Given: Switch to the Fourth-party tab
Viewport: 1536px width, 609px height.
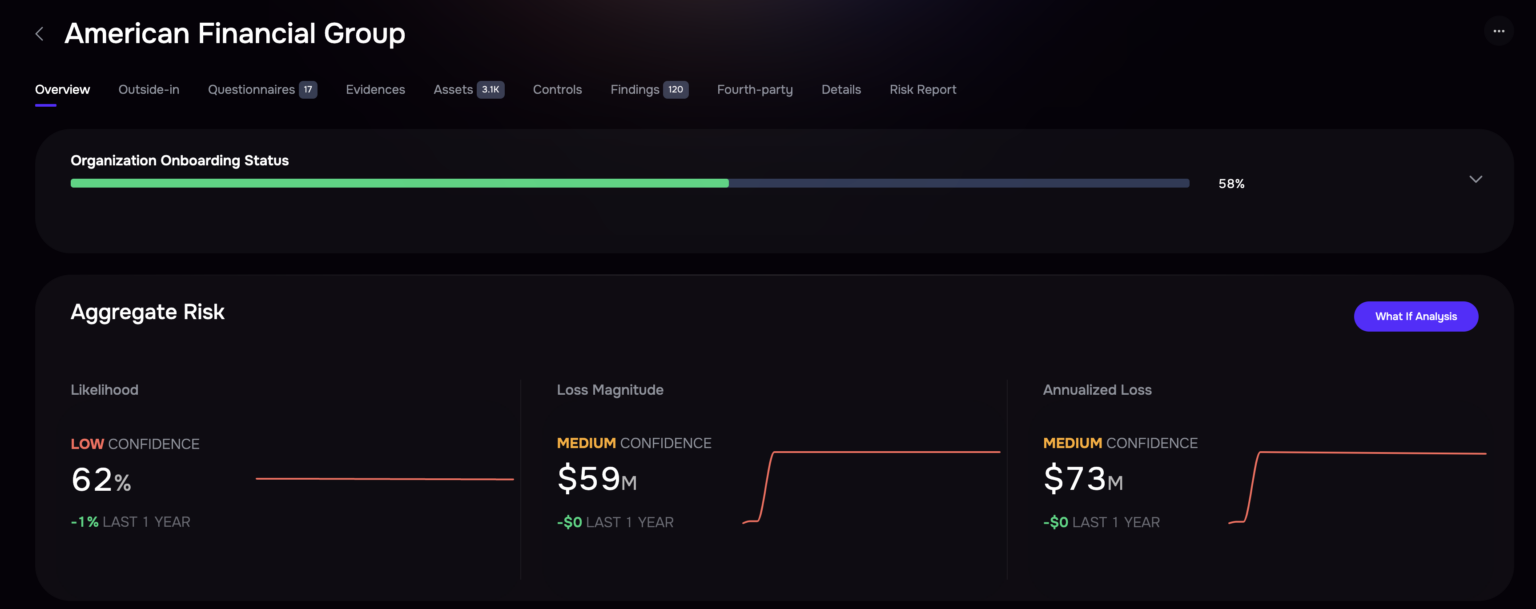Looking at the screenshot, I should [x=755, y=90].
